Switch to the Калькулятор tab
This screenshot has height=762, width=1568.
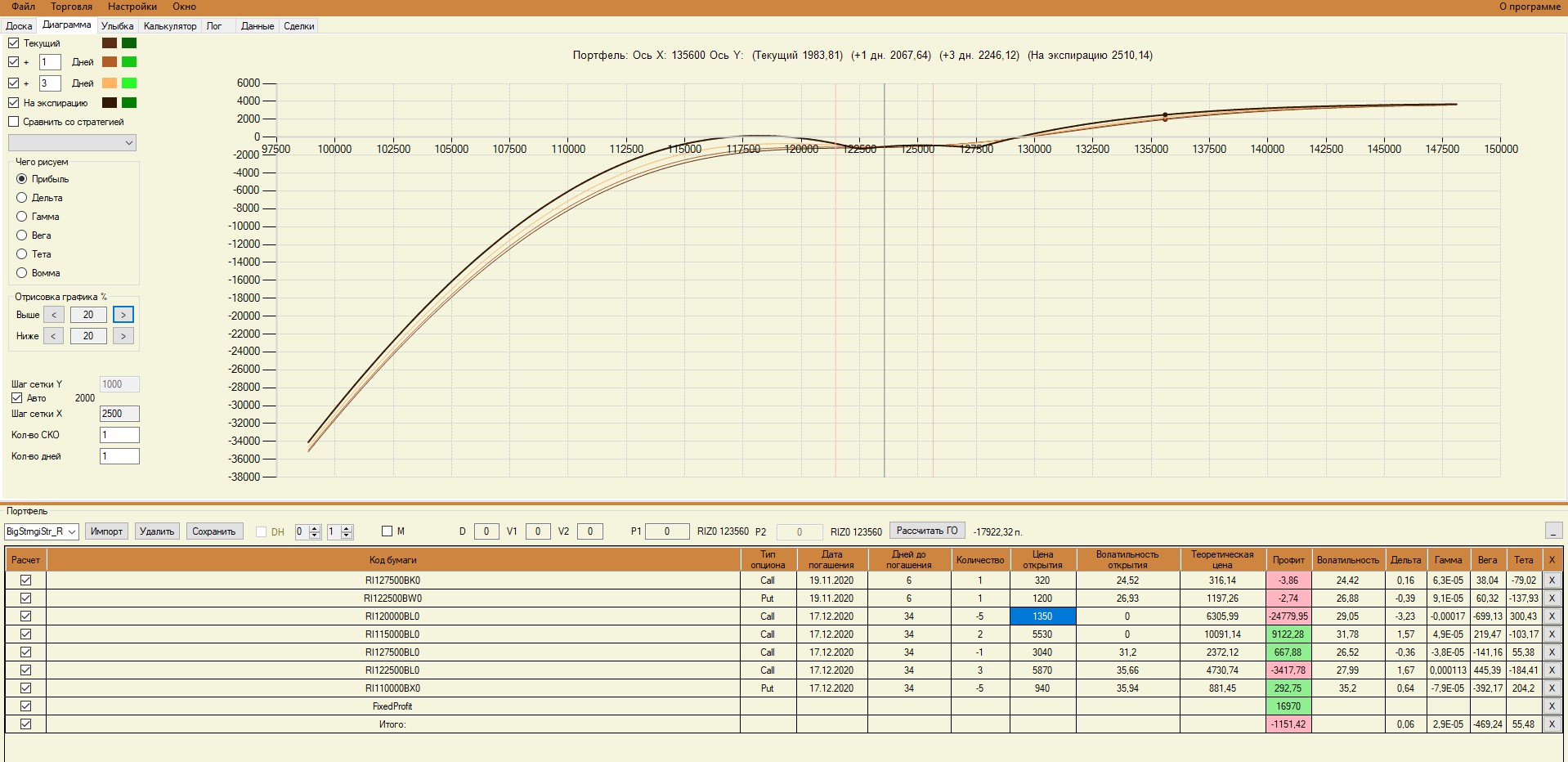(x=170, y=26)
